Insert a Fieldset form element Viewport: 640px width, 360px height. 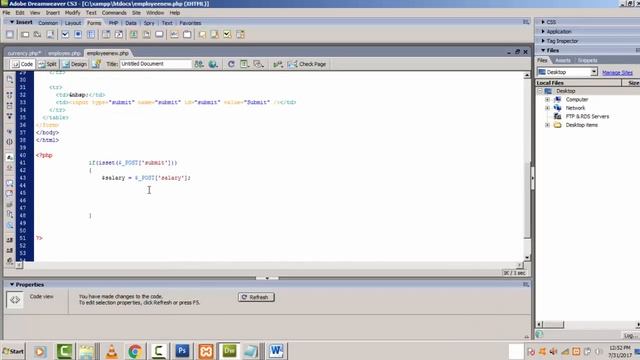tap(187, 35)
